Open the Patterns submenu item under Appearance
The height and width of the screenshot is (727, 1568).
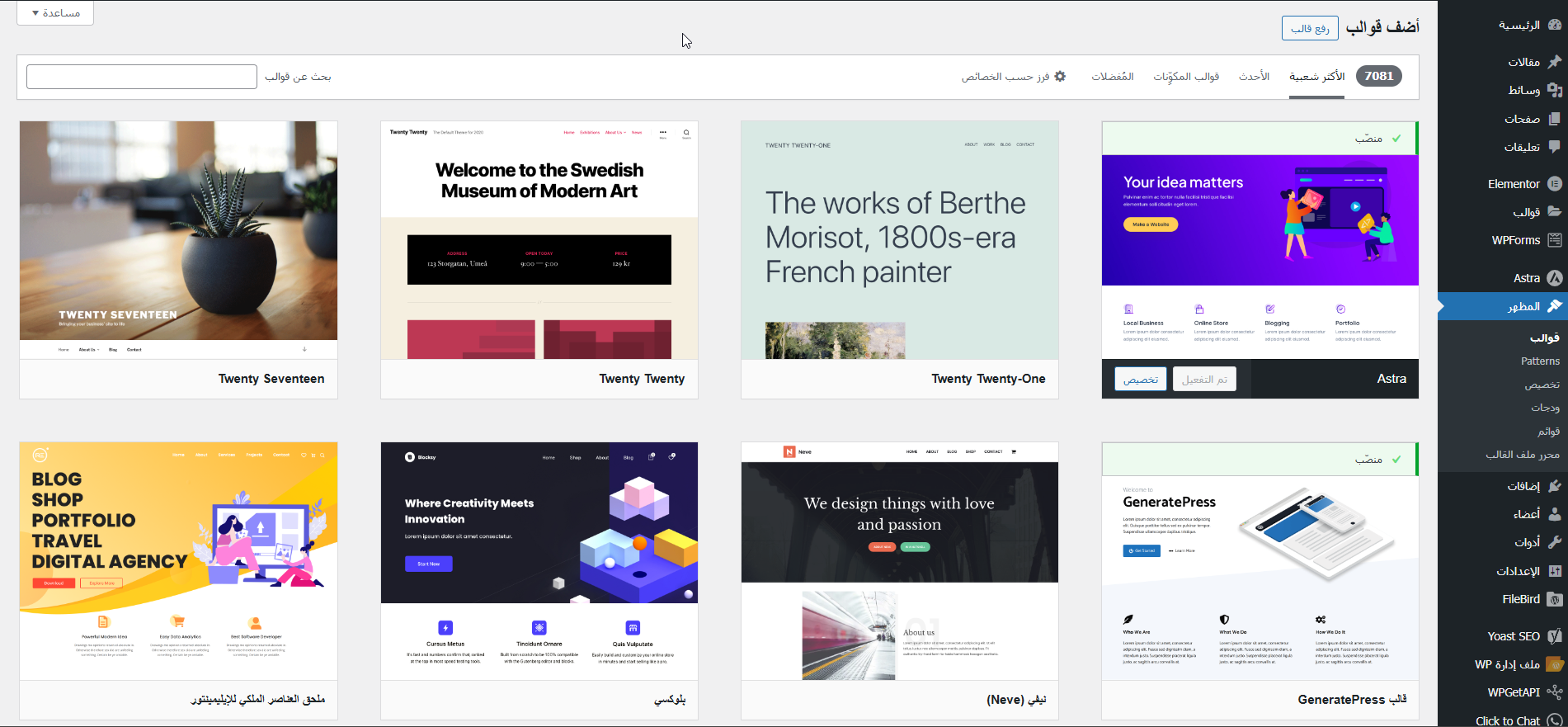click(x=1539, y=361)
